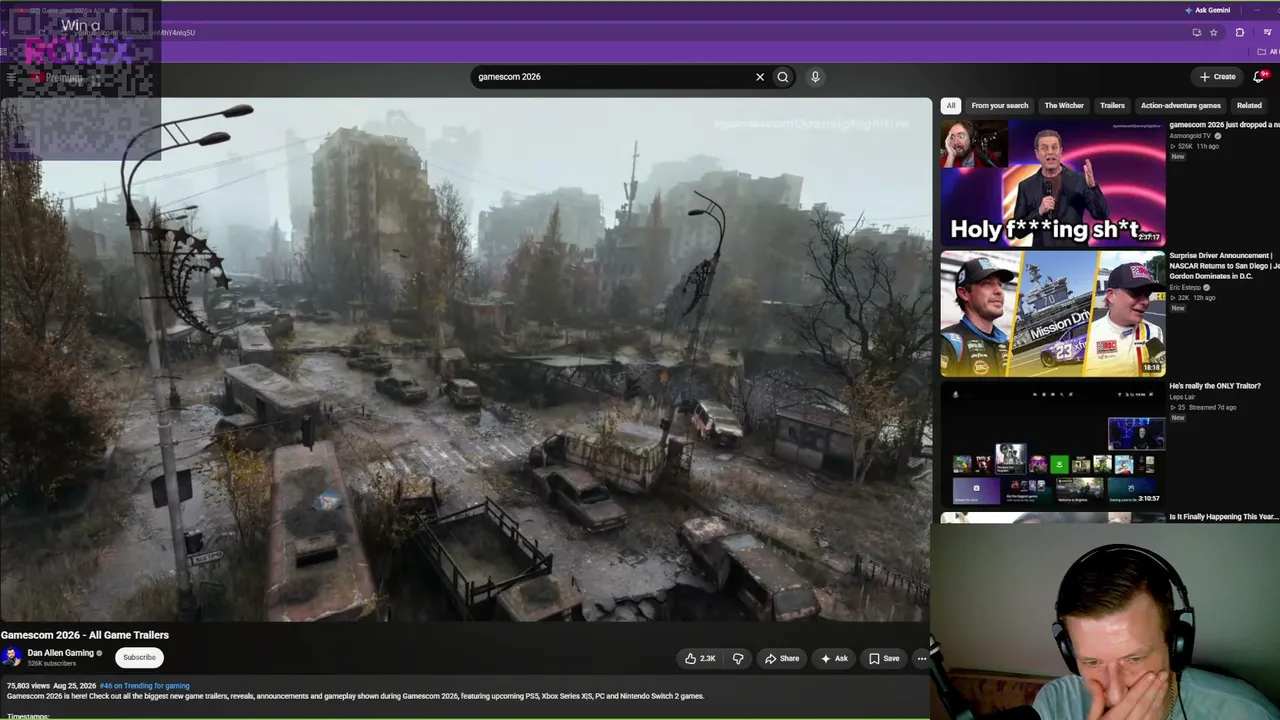
Task: Click the video title 'Gamescom 2026 - All Game Trailers'
Action: pos(85,635)
